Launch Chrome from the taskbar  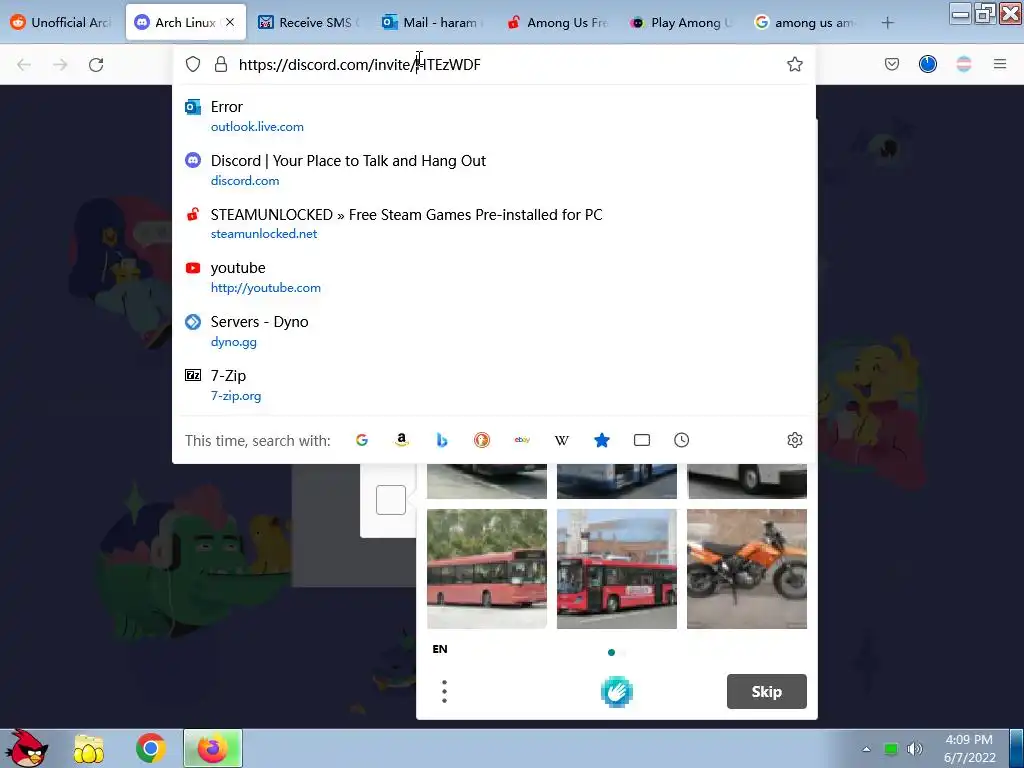coord(150,748)
